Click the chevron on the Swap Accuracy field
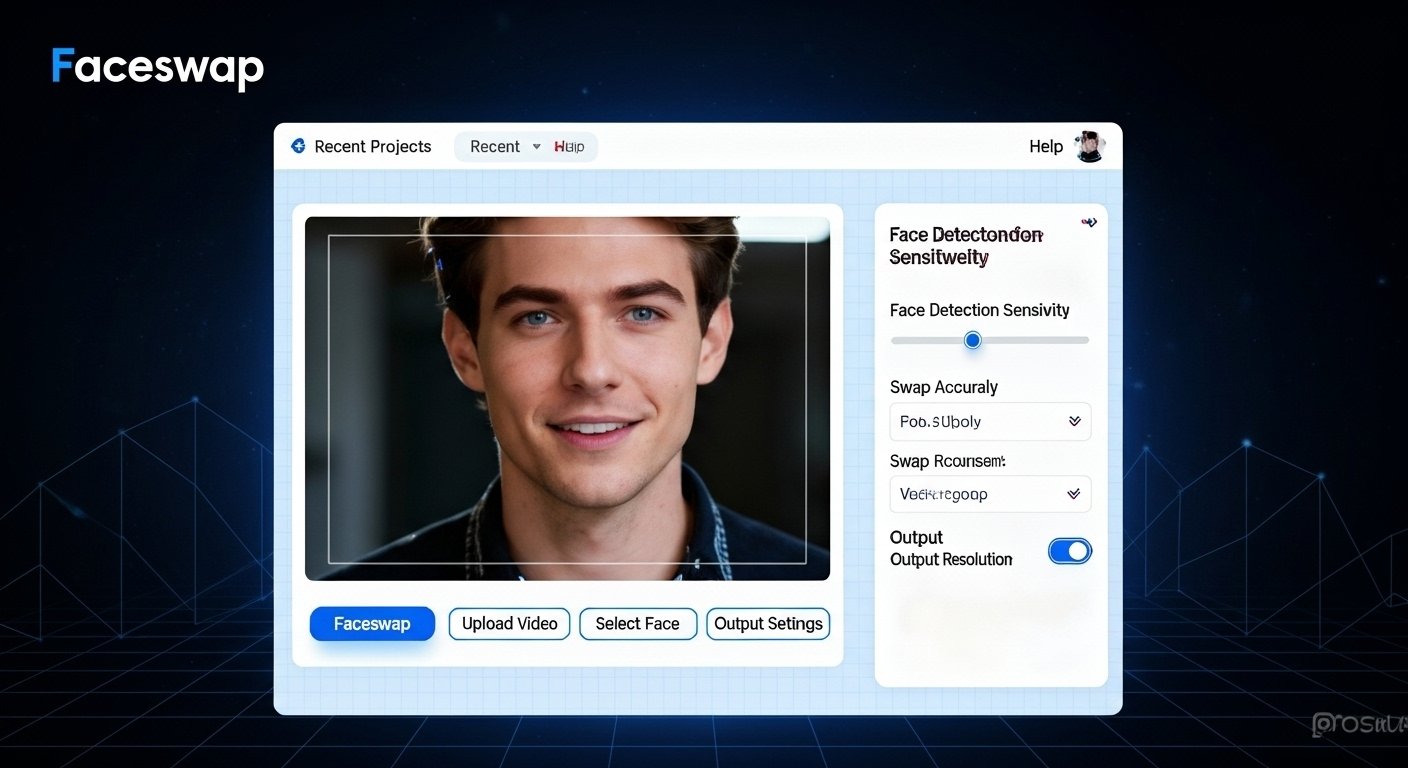 [1075, 421]
